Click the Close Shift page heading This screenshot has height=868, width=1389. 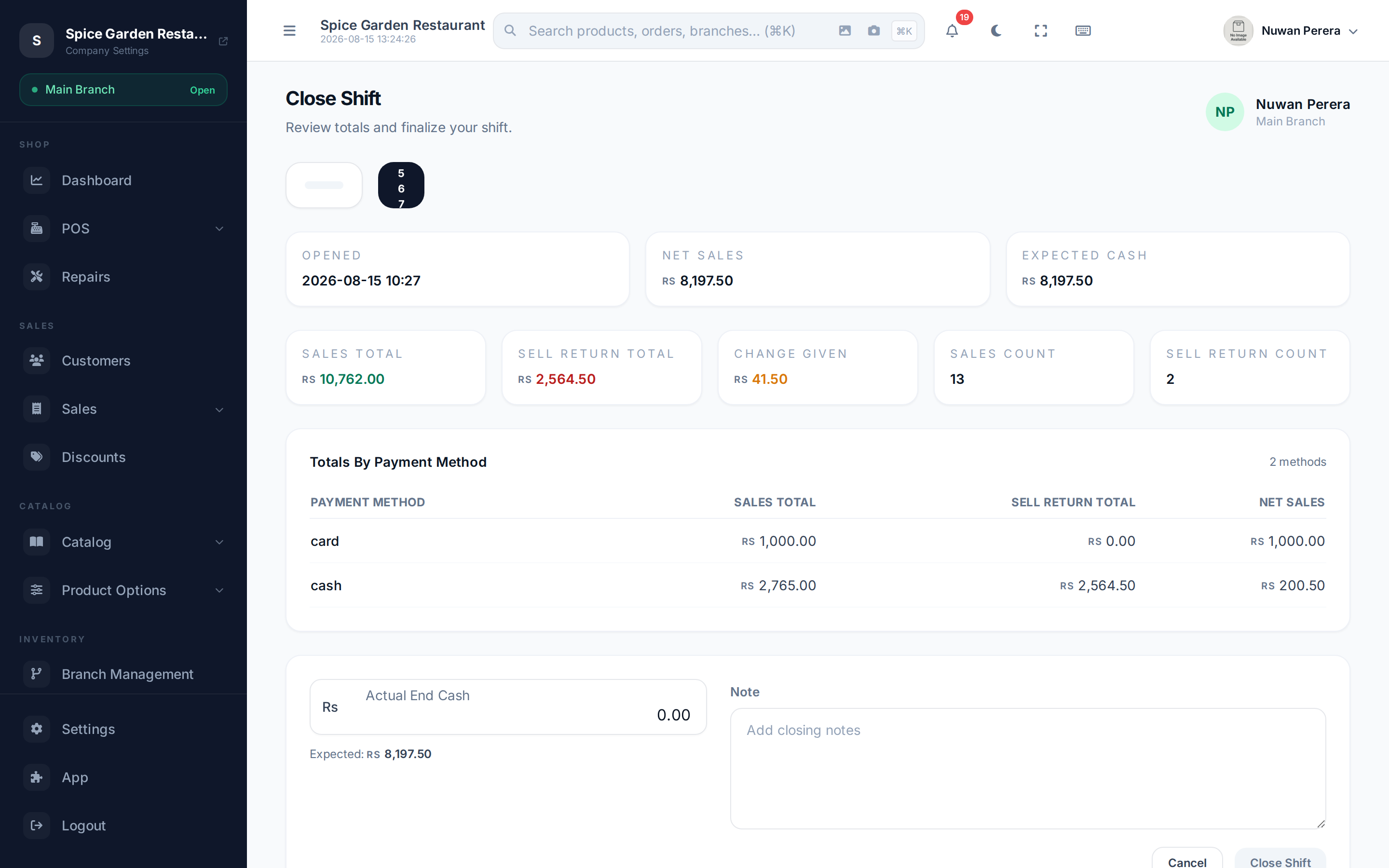pyautogui.click(x=333, y=98)
